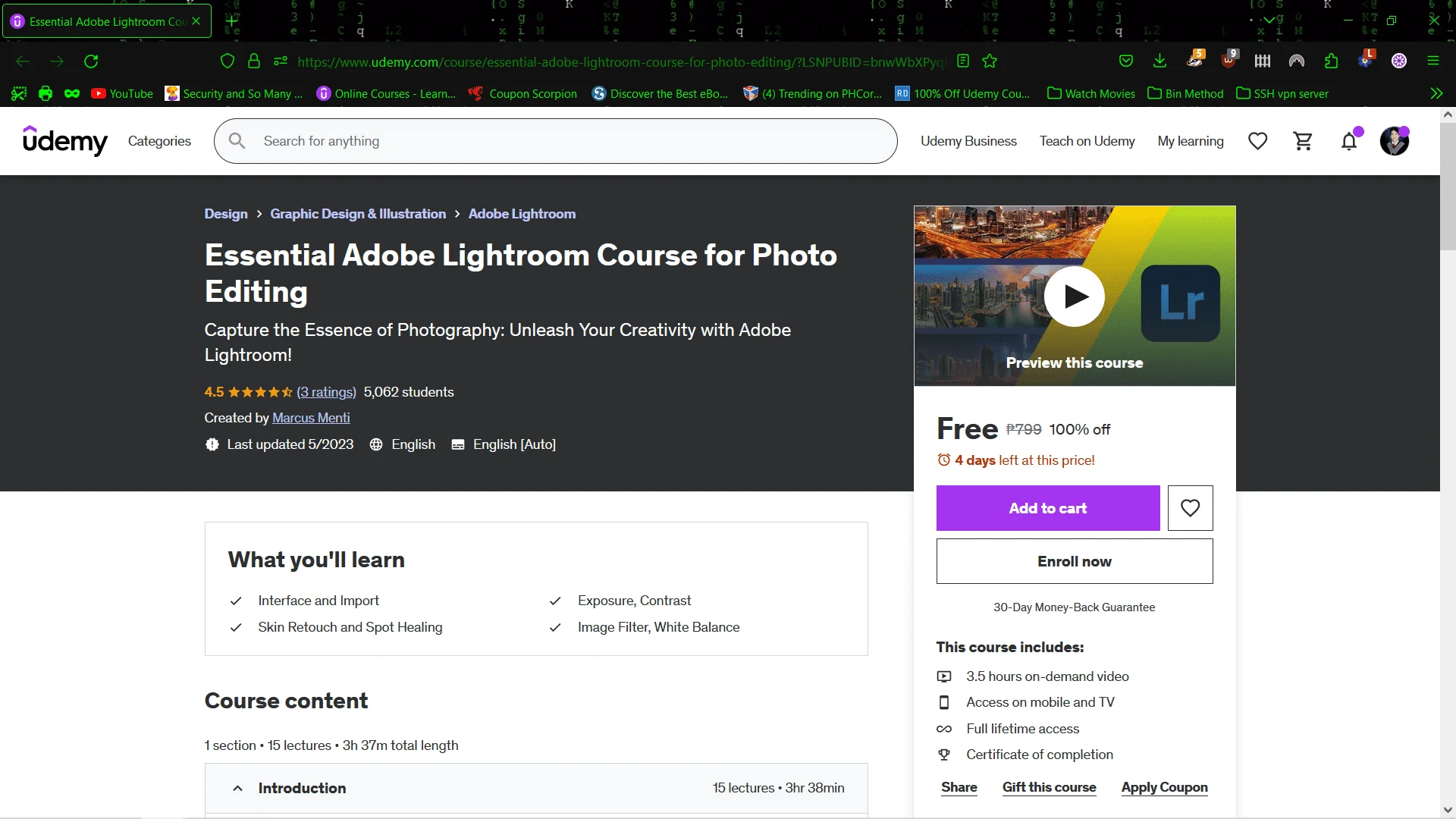
Task: Close the Essential Adobe Lightroom tab
Action: [196, 21]
